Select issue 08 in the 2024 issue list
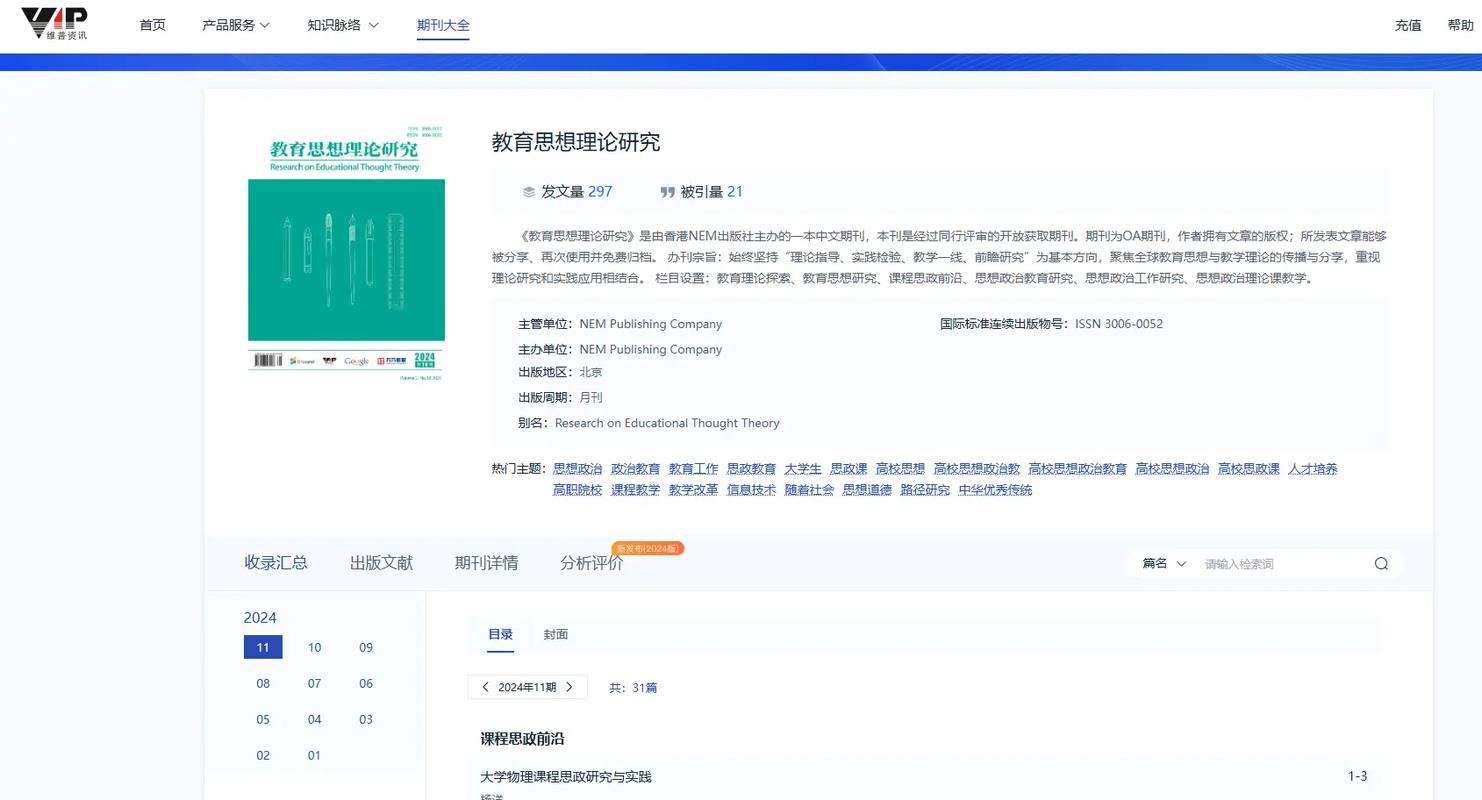 (x=262, y=683)
